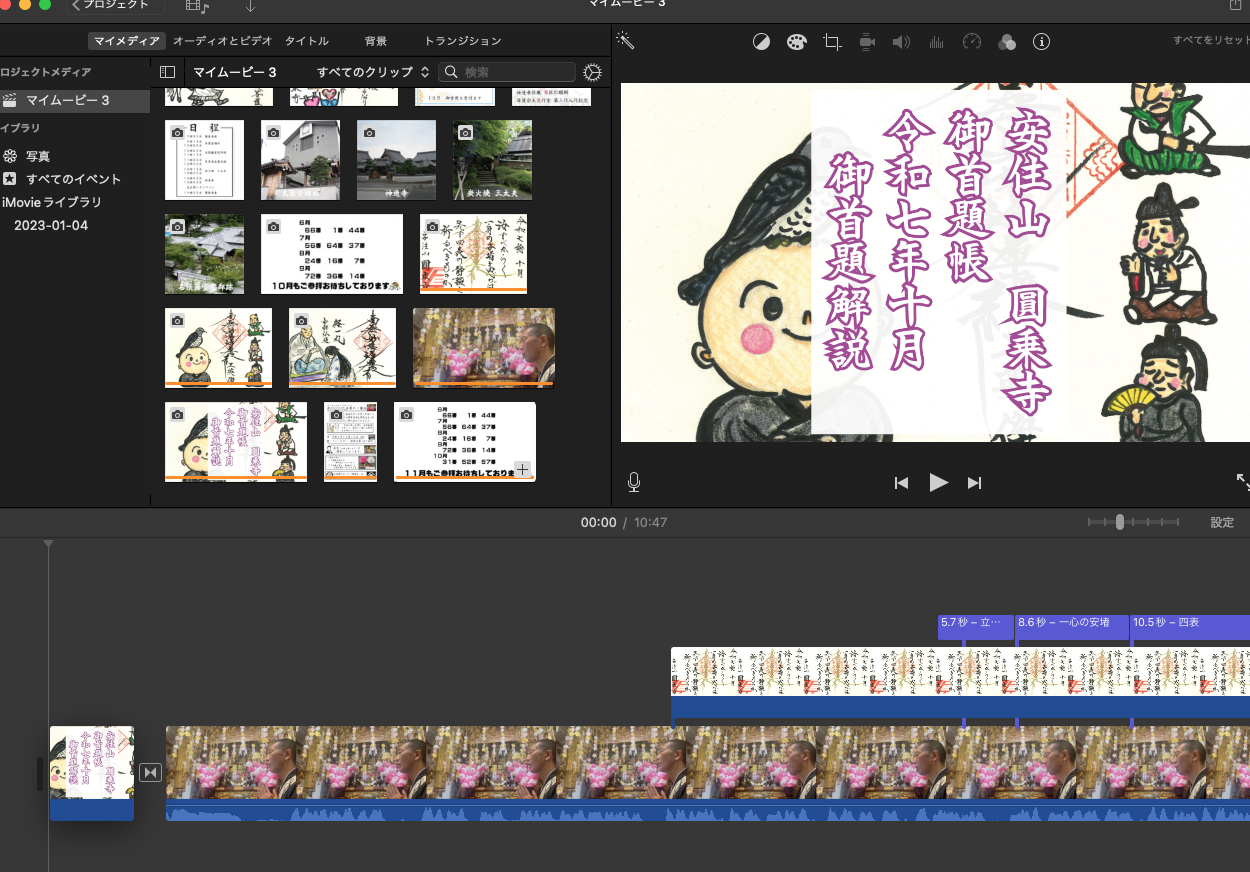Image resolution: width=1250 pixels, height=872 pixels.
Task: Open the speed (speedometer) tool
Action: pos(972,42)
